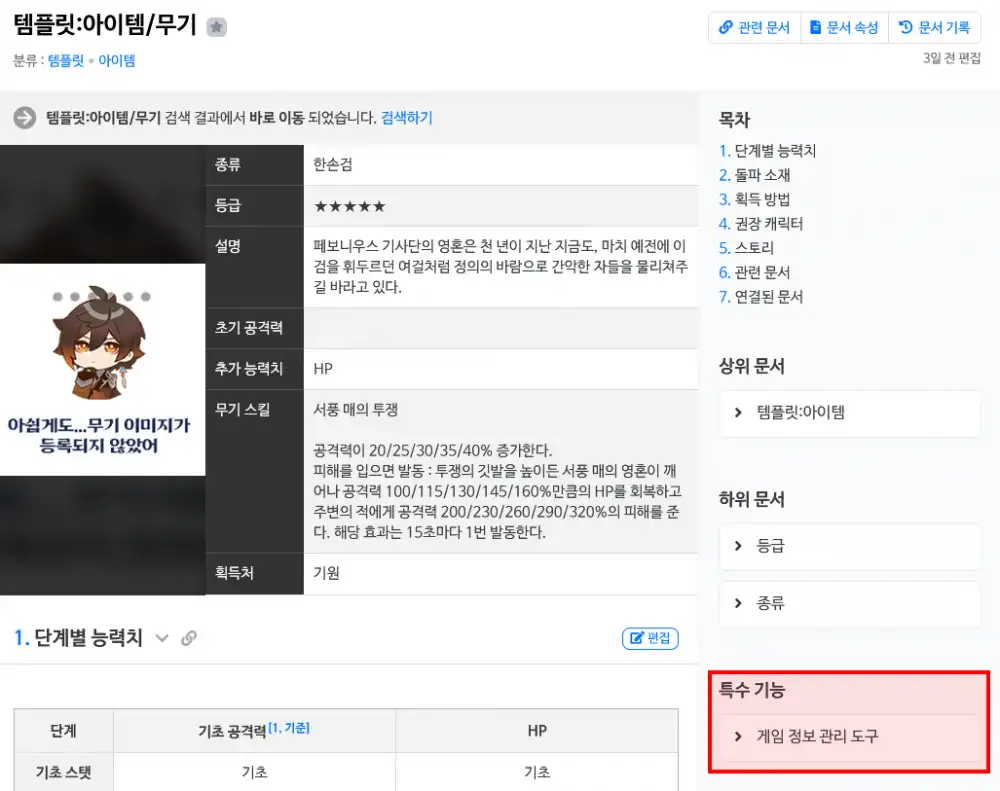Click footnote reference 1. 기준
This screenshot has height=791, width=1000.
click(288, 728)
